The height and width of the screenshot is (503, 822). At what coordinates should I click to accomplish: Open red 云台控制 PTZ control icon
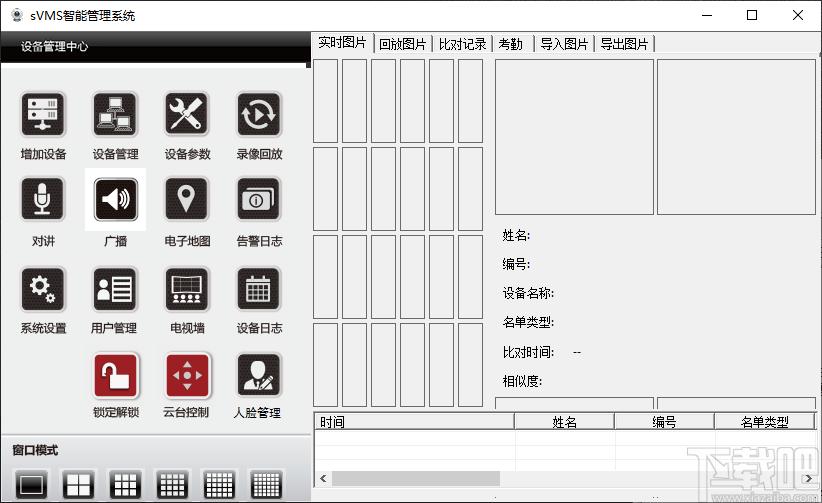pos(187,376)
